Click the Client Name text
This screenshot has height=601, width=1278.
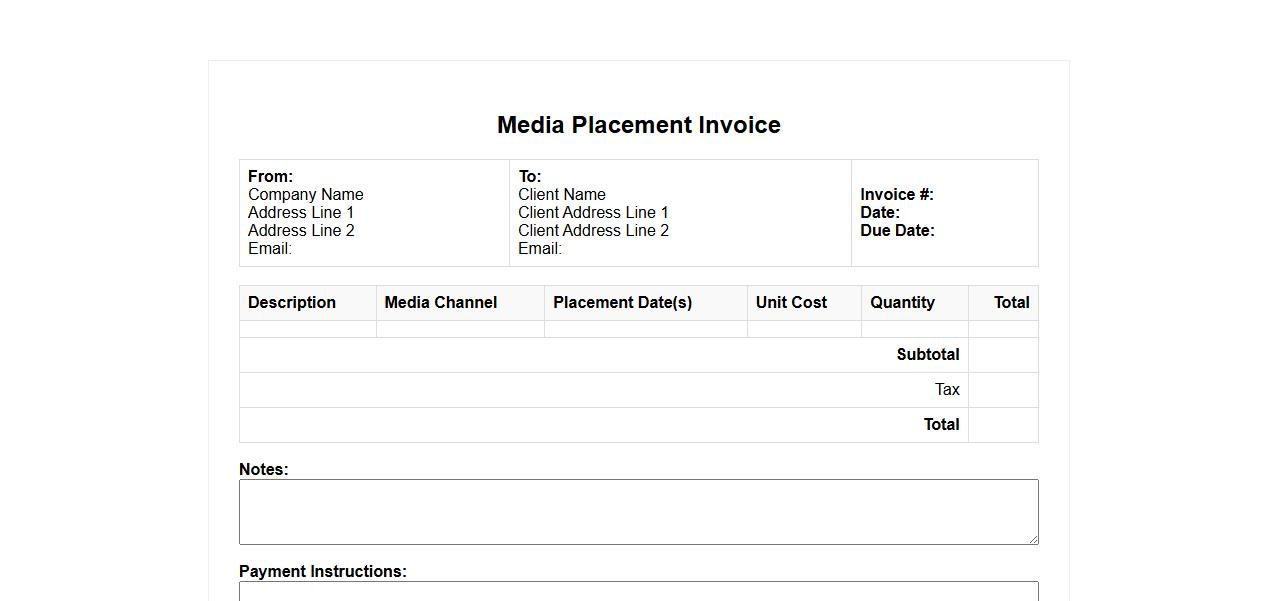[561, 195]
